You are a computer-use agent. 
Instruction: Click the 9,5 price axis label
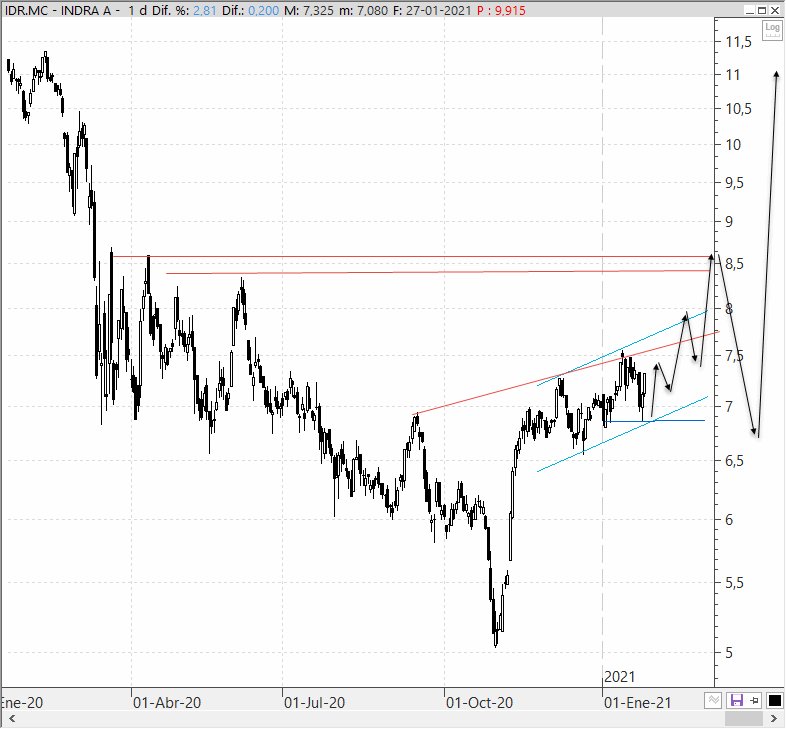(x=735, y=183)
